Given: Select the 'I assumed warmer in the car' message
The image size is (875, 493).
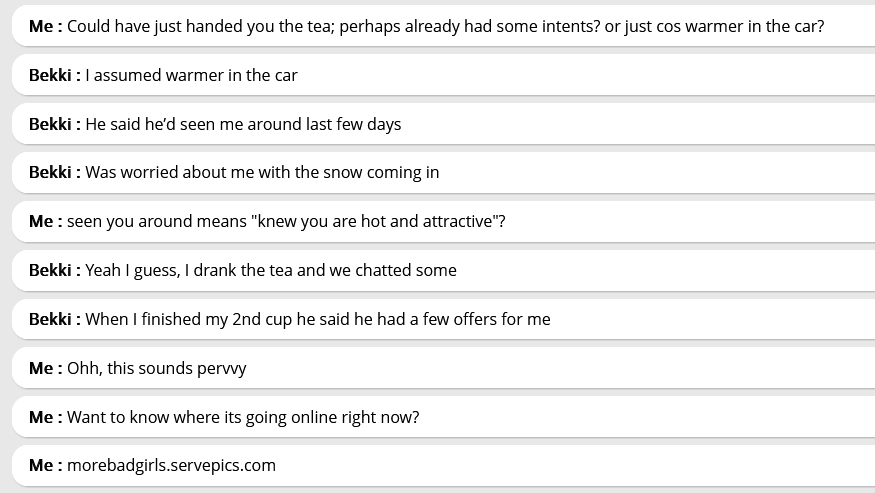Looking at the screenshot, I should 191,75.
